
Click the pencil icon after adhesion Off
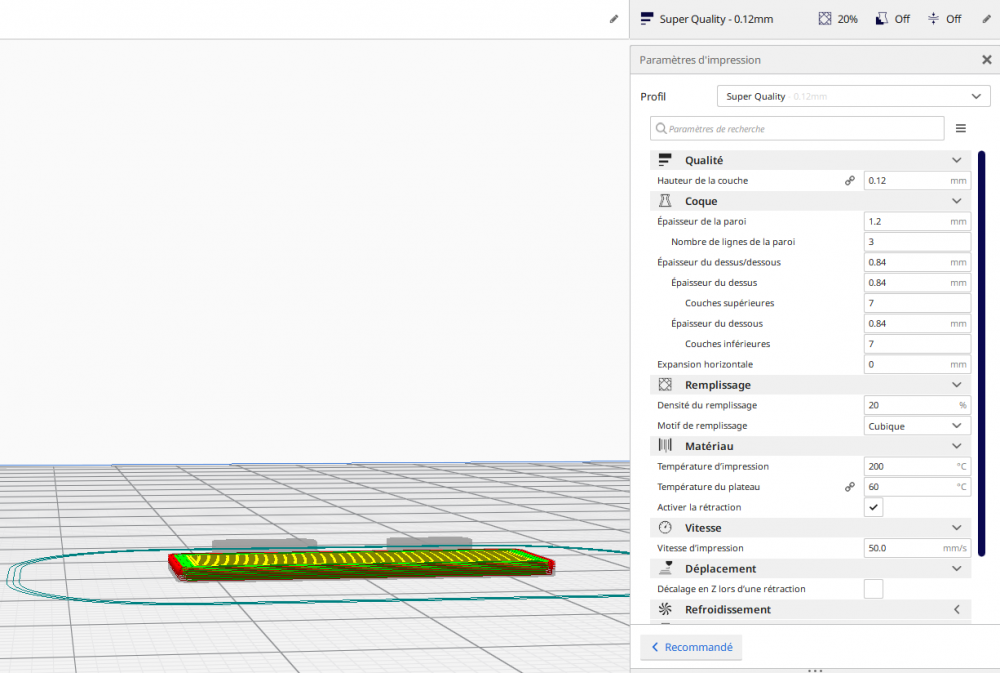(x=986, y=19)
